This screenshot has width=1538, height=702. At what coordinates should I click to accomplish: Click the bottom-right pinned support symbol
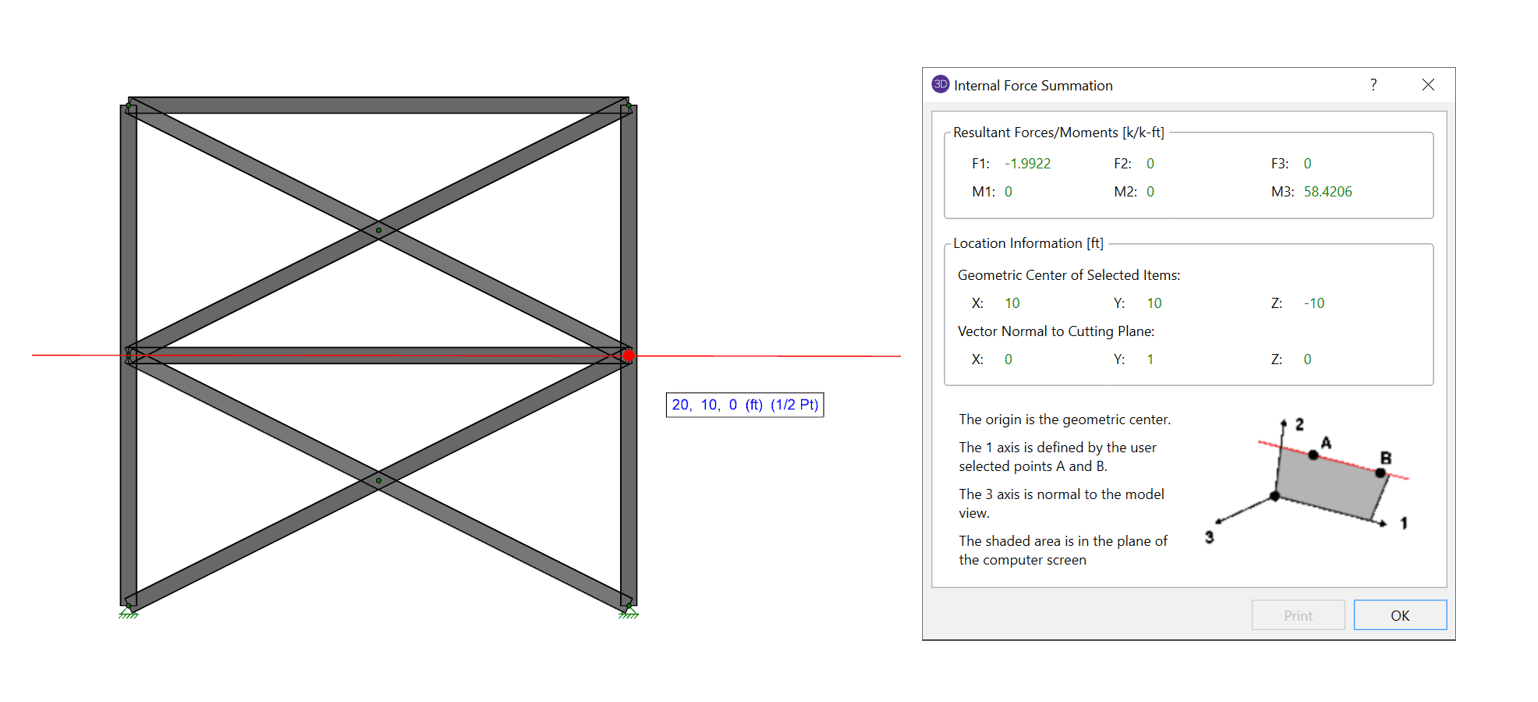[x=628, y=611]
